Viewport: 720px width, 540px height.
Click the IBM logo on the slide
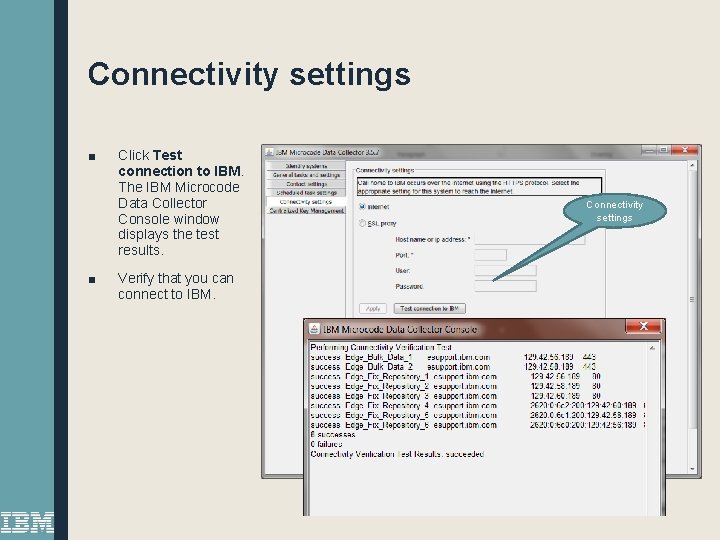pyautogui.click(x=27, y=522)
